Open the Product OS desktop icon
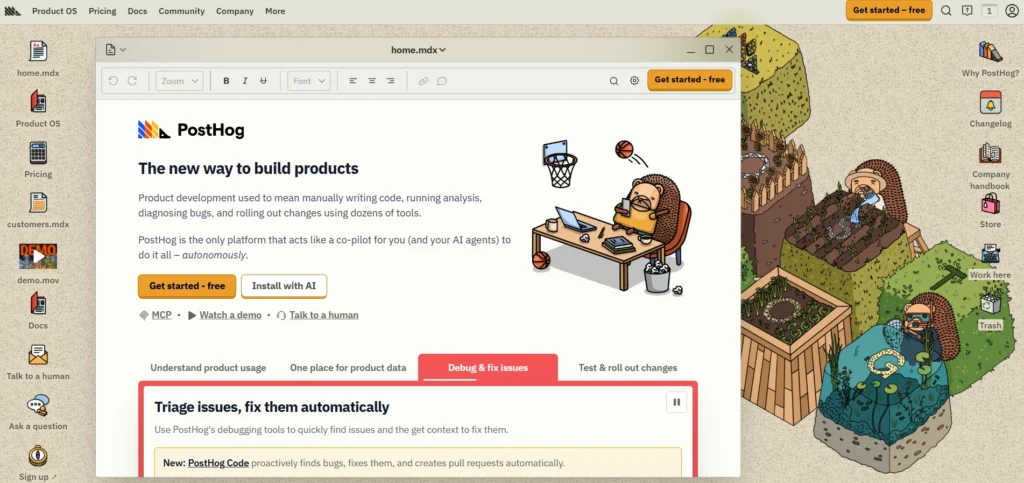 click(38, 101)
